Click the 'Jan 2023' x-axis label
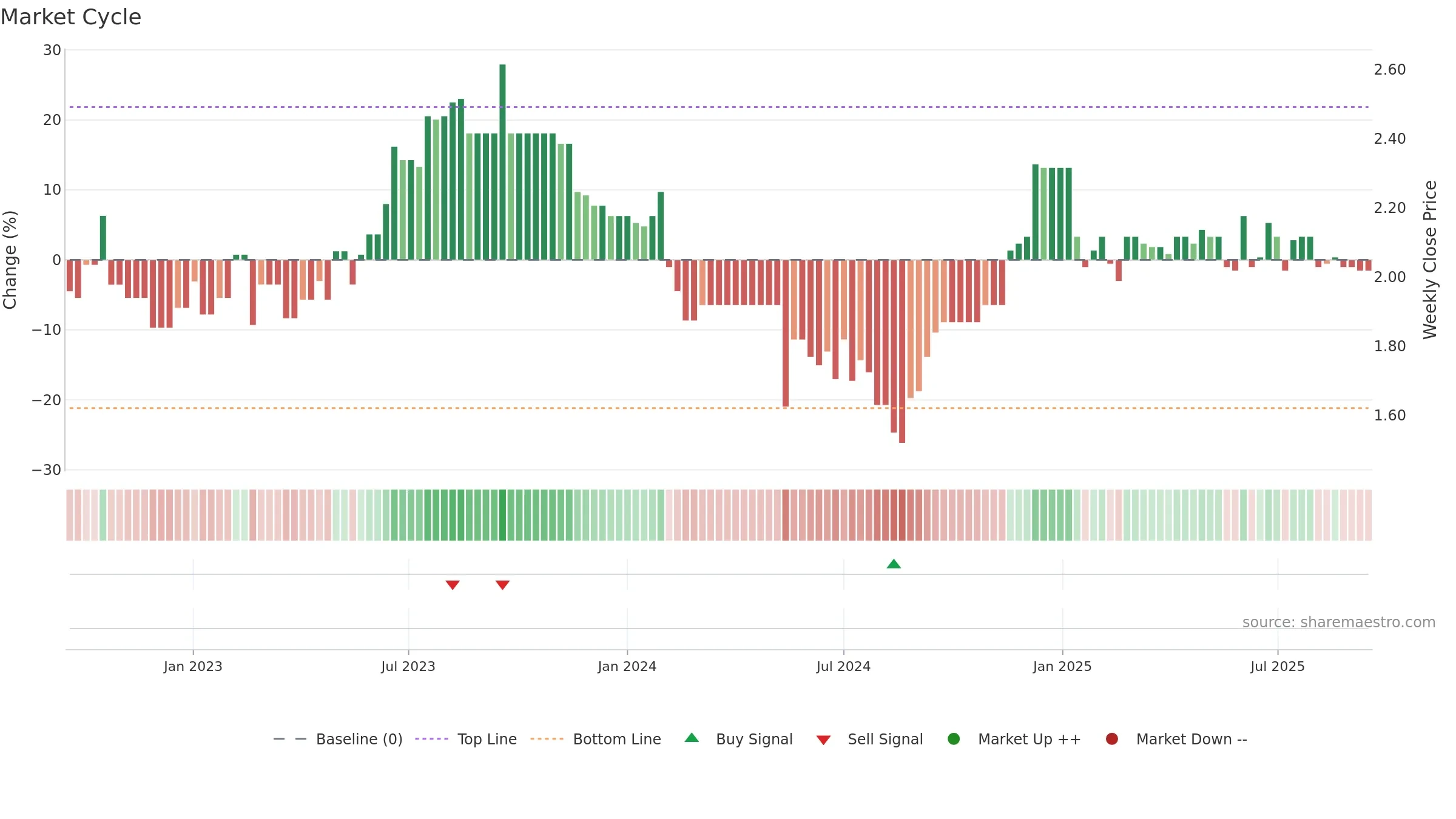The image size is (1456, 819). coord(193,667)
